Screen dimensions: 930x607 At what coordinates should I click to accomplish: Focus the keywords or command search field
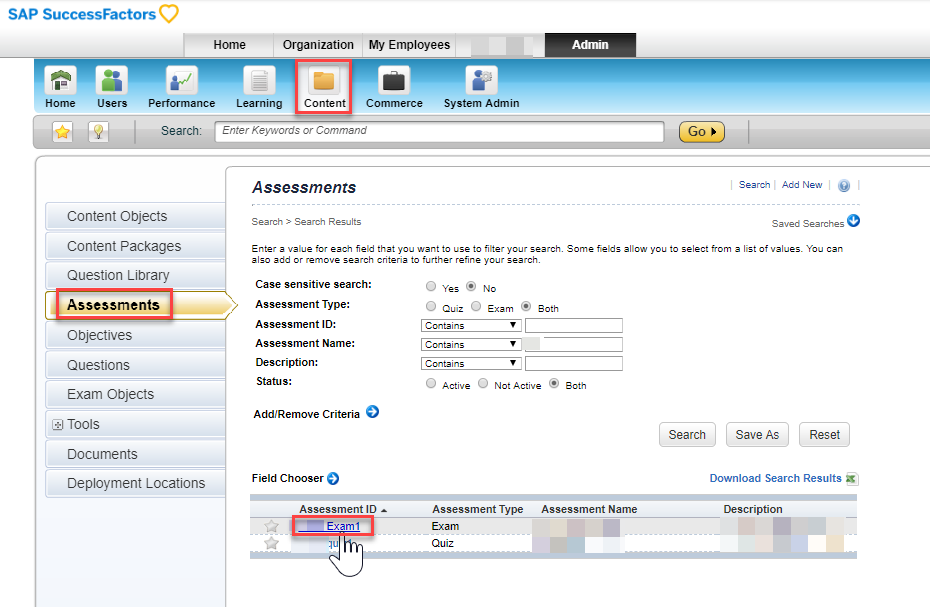coord(439,131)
